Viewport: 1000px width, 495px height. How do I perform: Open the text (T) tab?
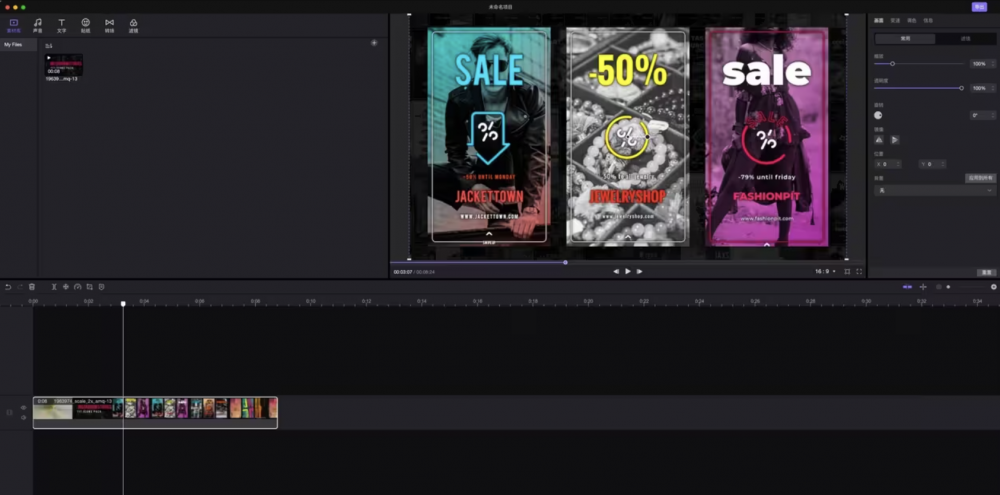pos(61,23)
